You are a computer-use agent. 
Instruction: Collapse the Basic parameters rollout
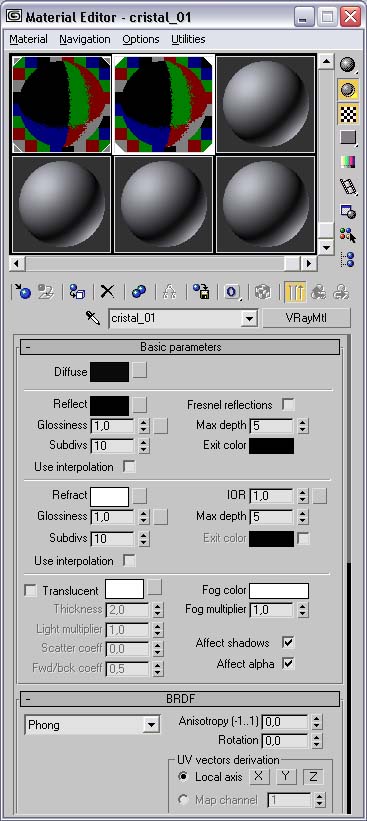pyautogui.click(x=180, y=347)
